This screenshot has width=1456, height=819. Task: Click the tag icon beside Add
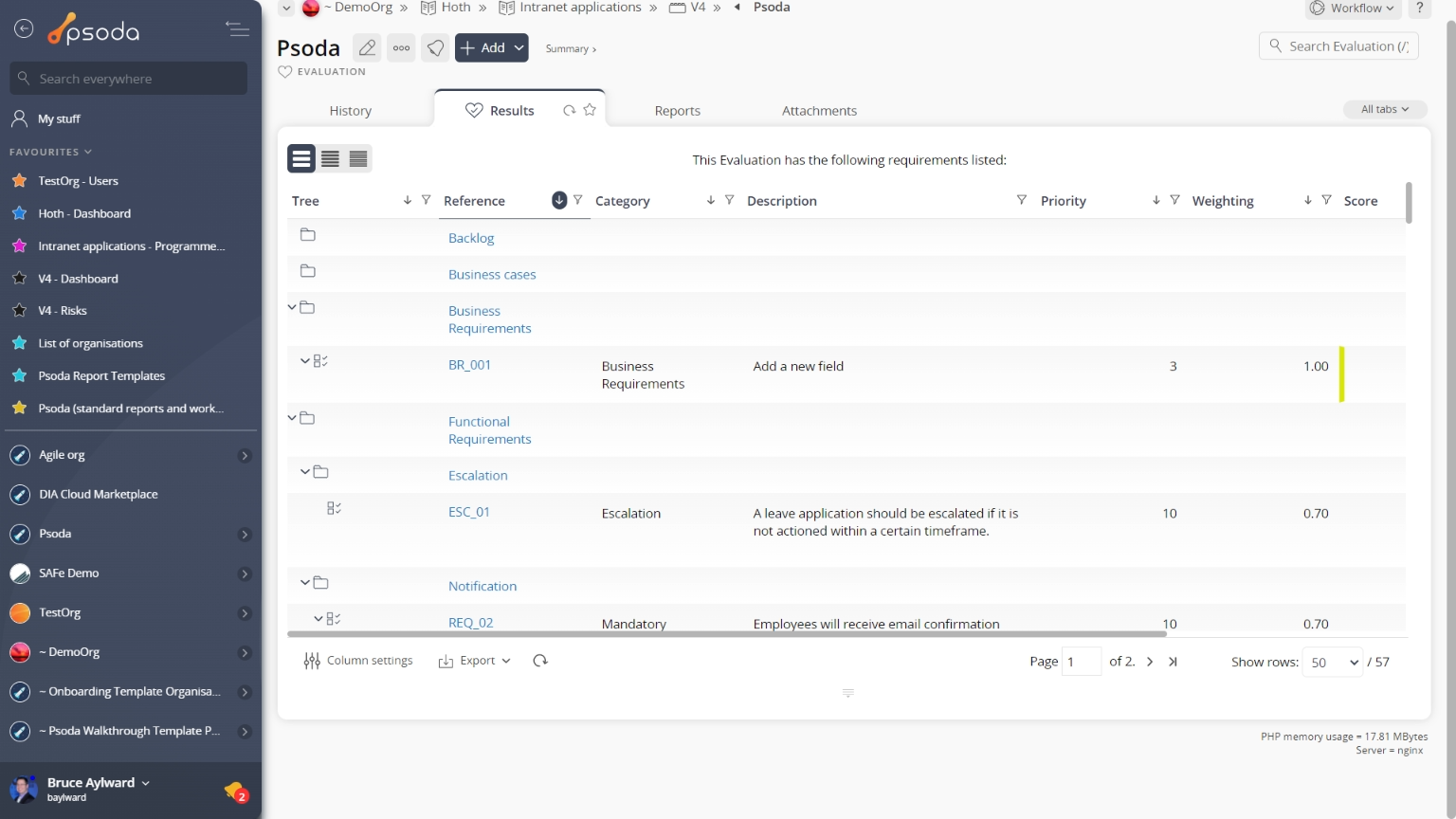tap(435, 47)
